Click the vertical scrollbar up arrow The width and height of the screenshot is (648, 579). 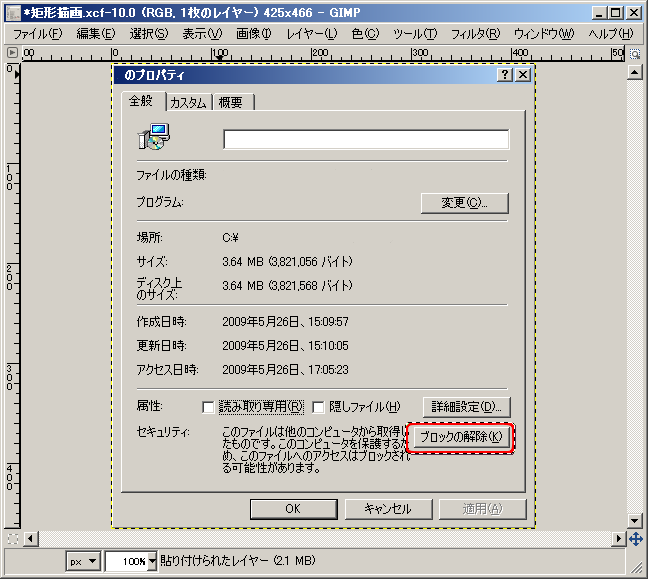tap(634, 73)
